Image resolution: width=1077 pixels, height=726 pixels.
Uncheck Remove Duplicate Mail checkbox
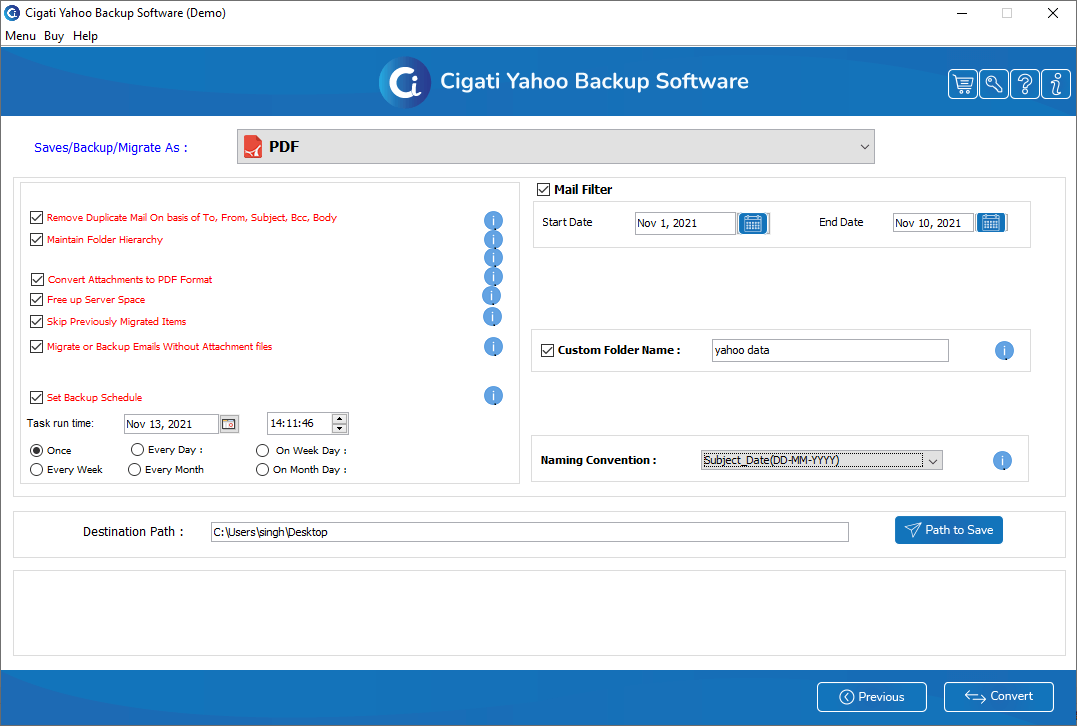pyautogui.click(x=36, y=218)
